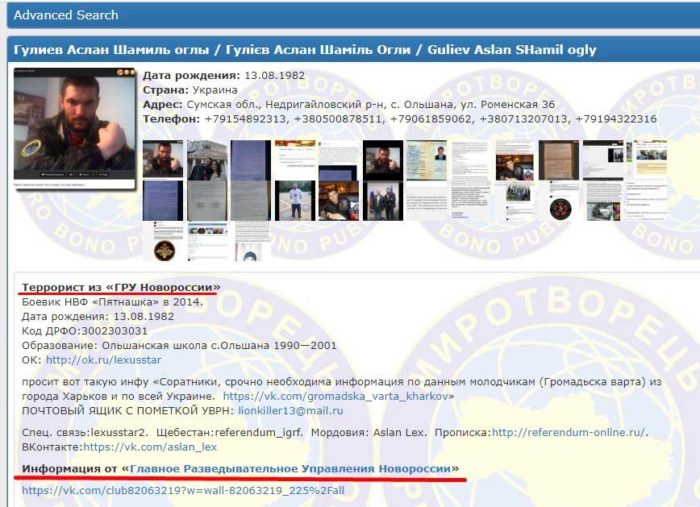Screen dimensions: 700x507
Task: Open the referendum-online.ru link
Action: (568, 432)
